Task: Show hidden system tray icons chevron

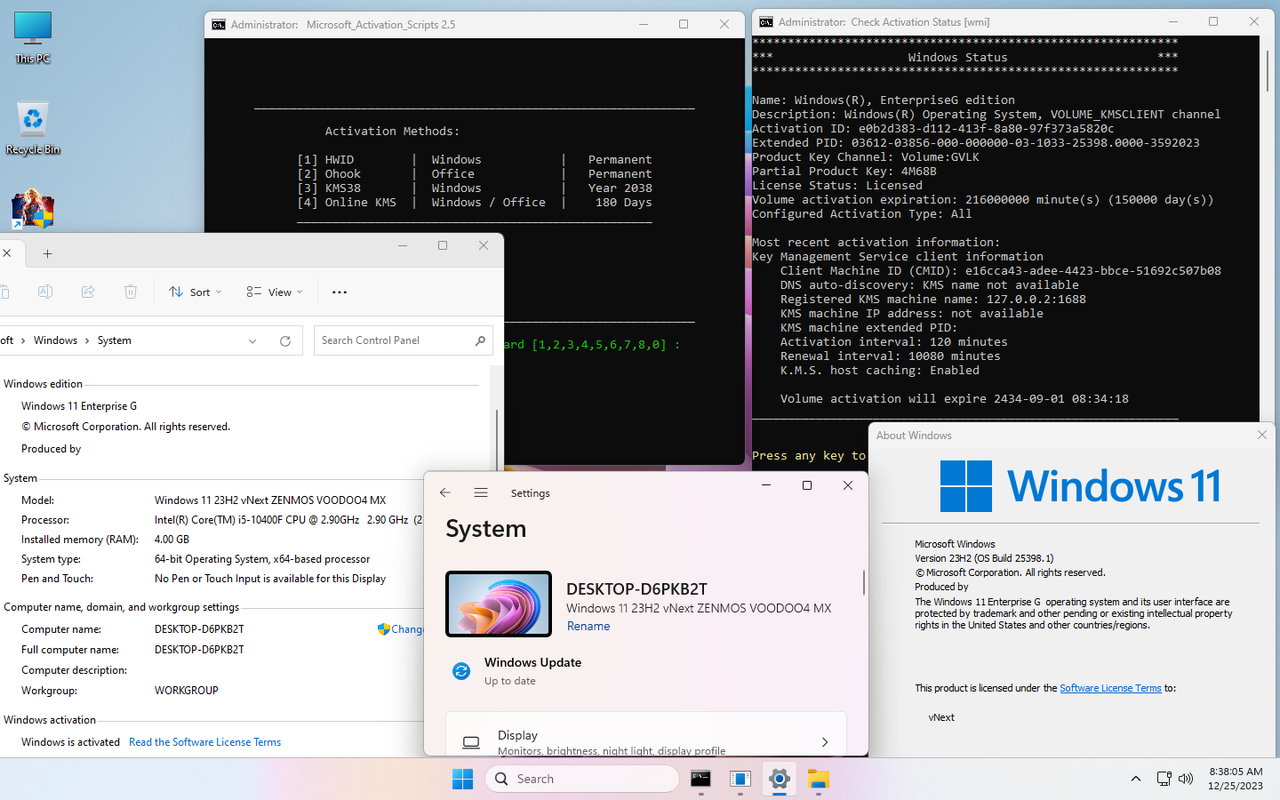Action: (1136, 779)
